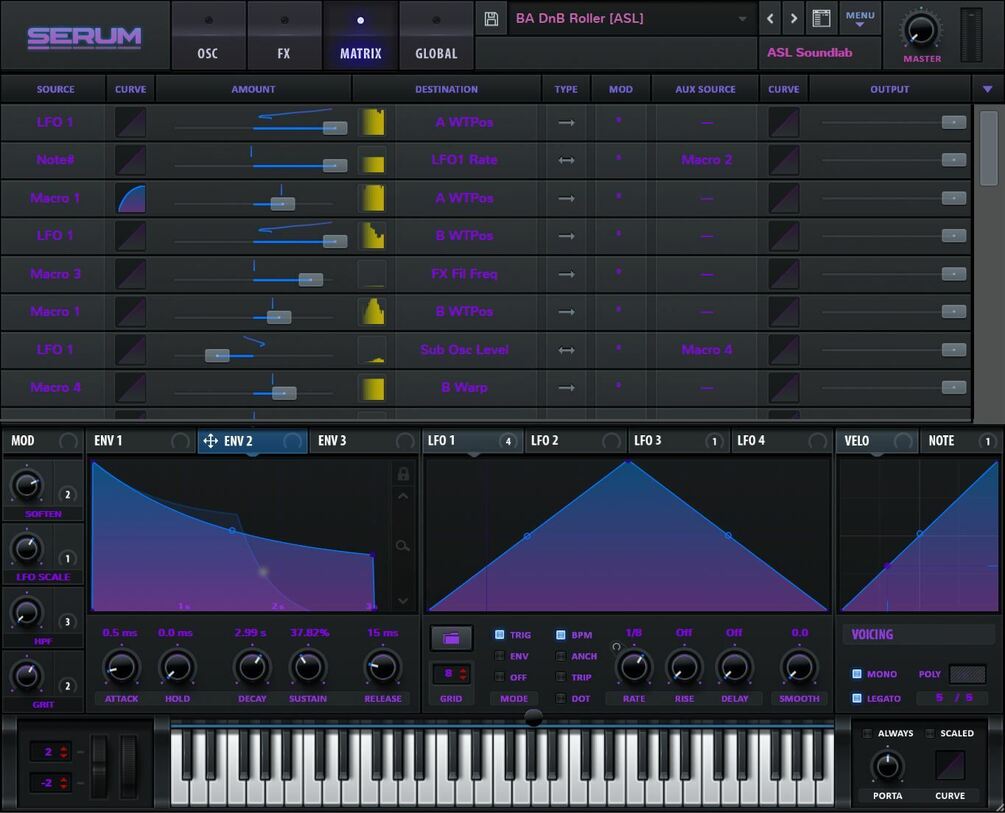Screen dimensions: 1005x813
Task: Select the VELO tab
Action: click(876, 440)
